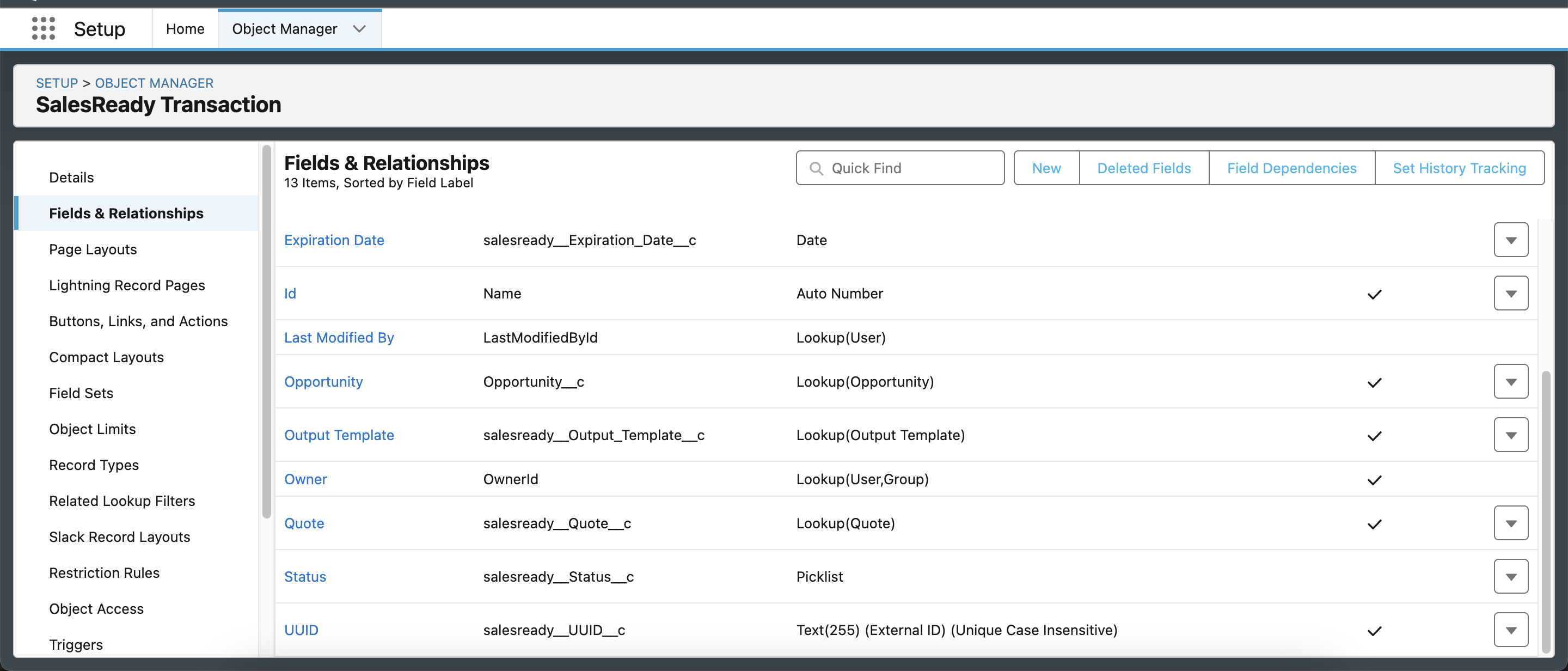Navigate using the OBJECT MANAGER breadcrumb
The height and width of the screenshot is (671, 1568).
point(154,83)
